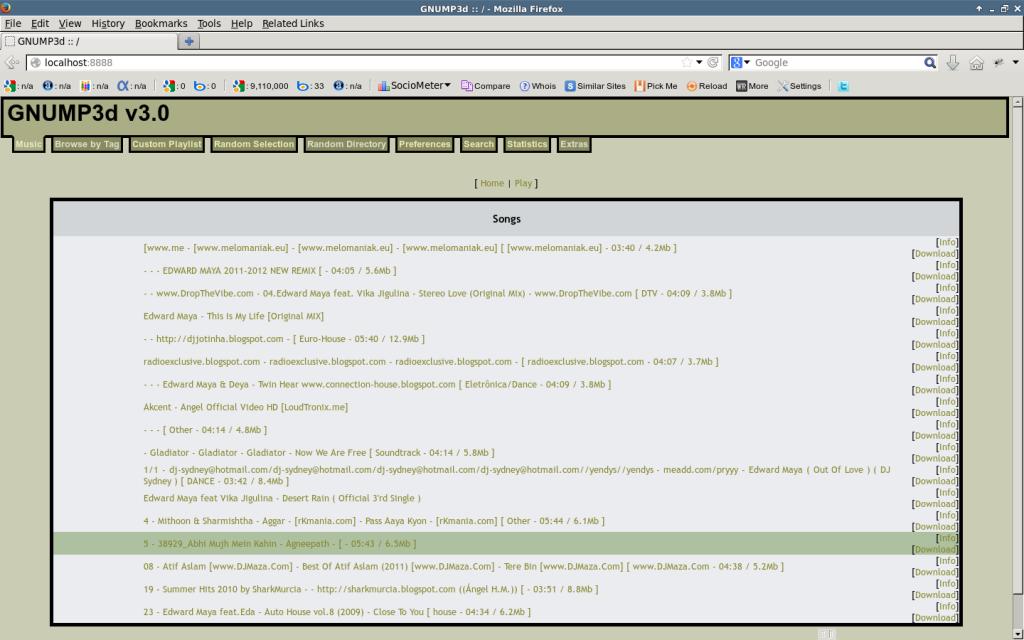Open the Statistics tab
The width and height of the screenshot is (1024, 640).
(527, 144)
